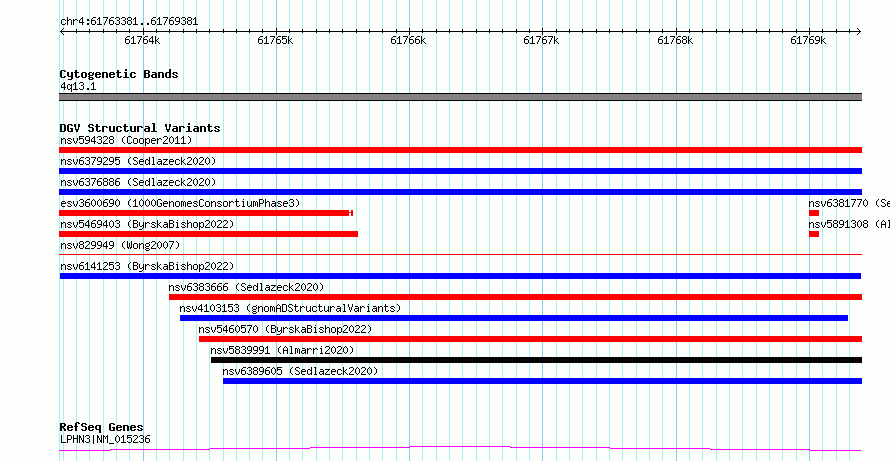Open the nsv594328 (Cooper2011) label

click(x=126, y=140)
